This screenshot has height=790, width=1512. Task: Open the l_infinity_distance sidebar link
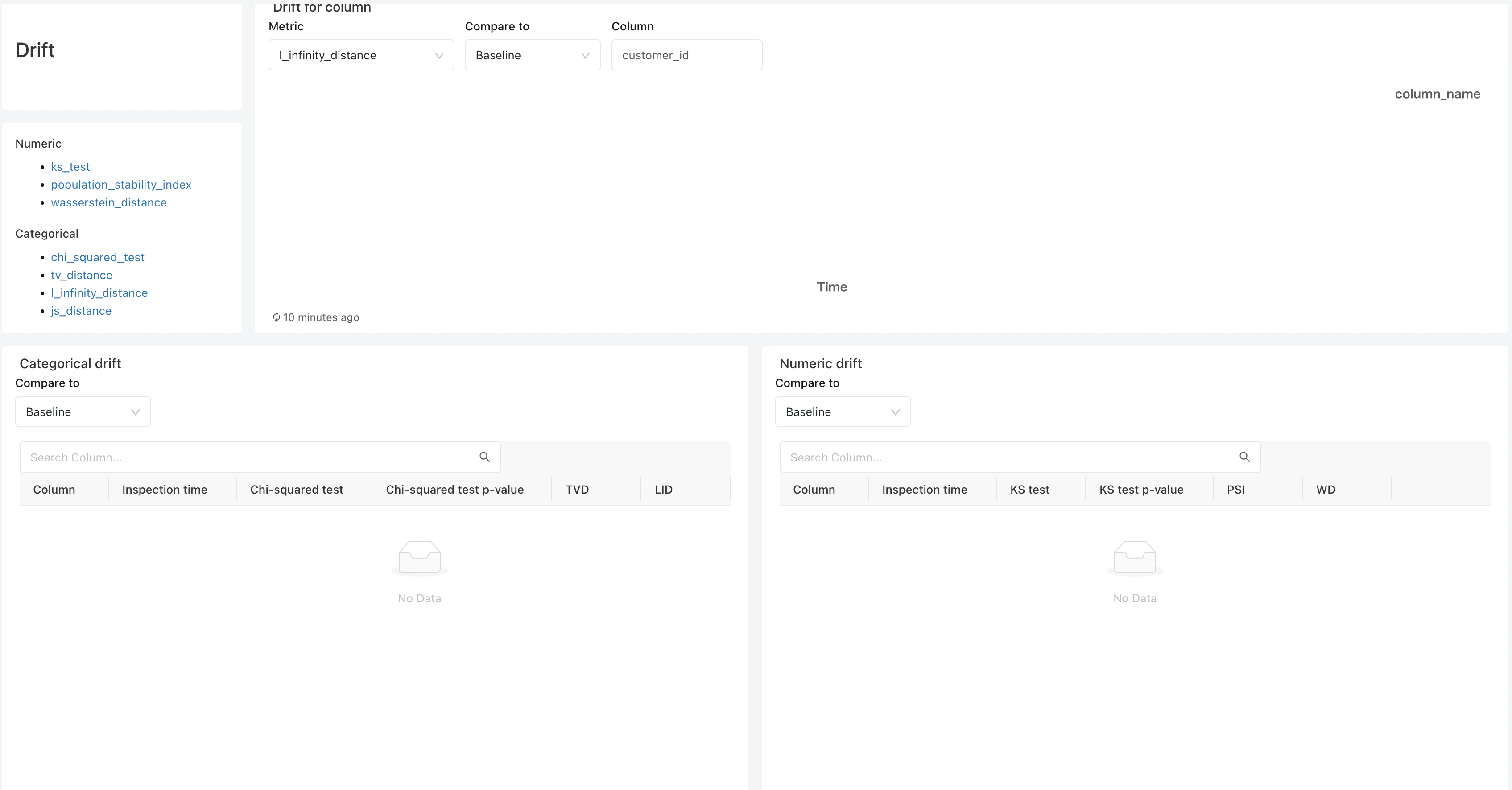99,293
